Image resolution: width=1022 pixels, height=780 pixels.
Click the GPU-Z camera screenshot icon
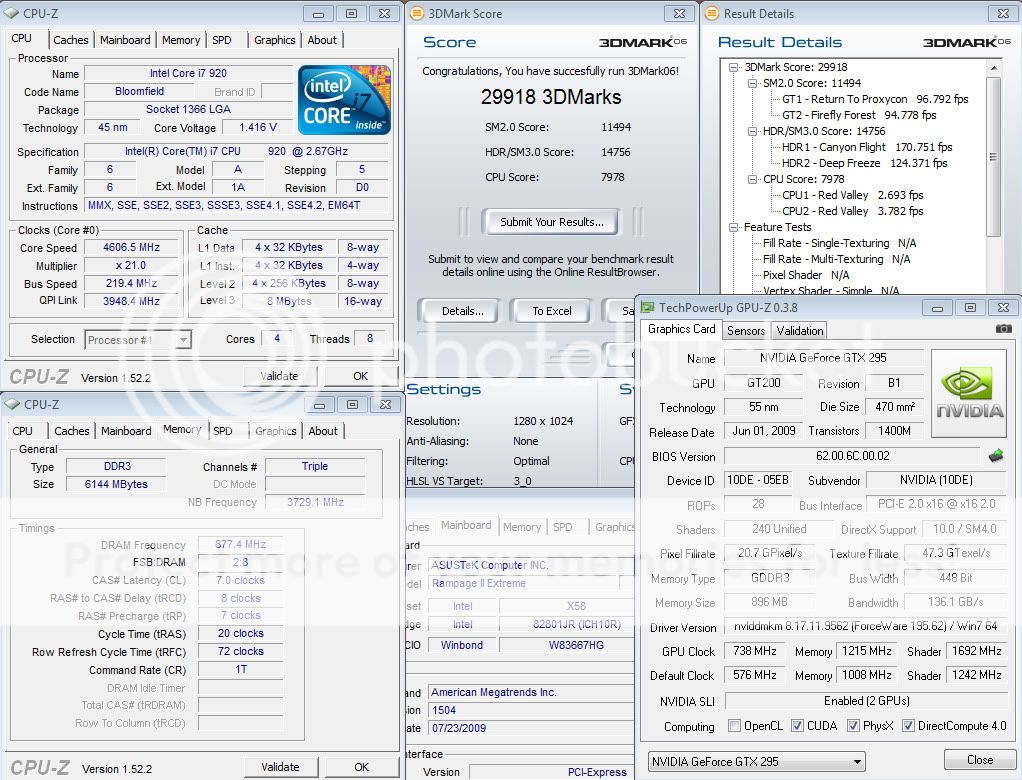(x=1004, y=329)
